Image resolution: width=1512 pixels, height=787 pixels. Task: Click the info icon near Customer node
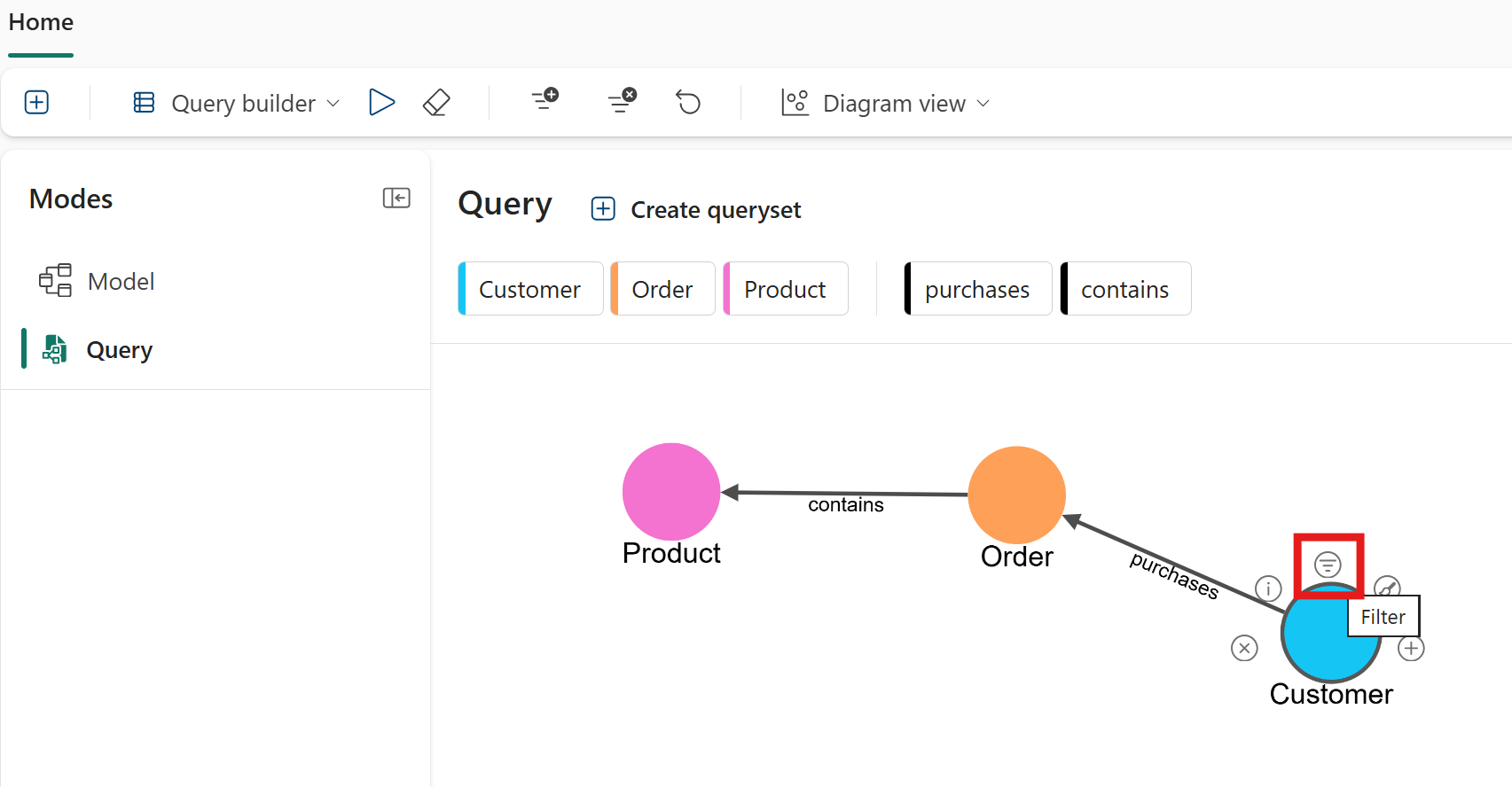(x=1268, y=588)
